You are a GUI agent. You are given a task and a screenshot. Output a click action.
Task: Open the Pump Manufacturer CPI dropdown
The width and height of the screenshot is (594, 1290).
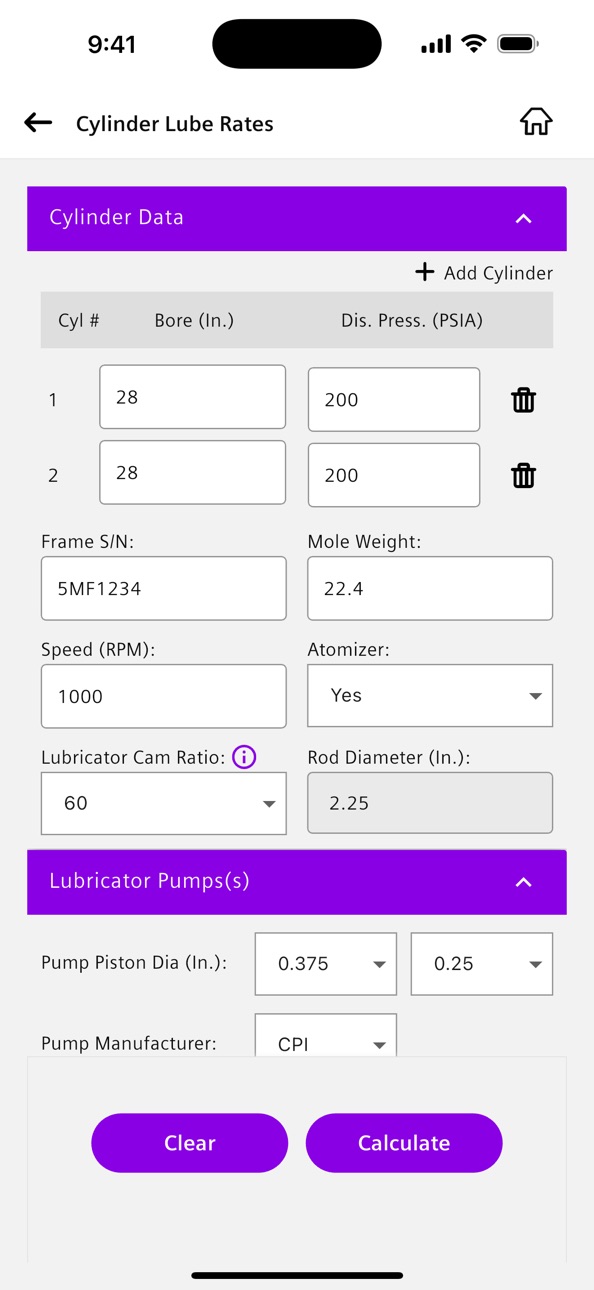(x=326, y=1036)
